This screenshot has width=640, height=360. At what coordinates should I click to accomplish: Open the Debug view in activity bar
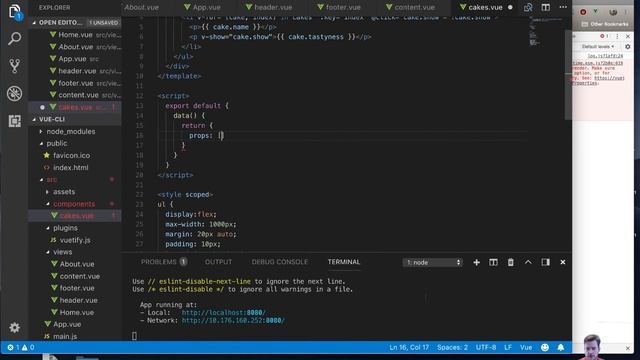point(14,93)
